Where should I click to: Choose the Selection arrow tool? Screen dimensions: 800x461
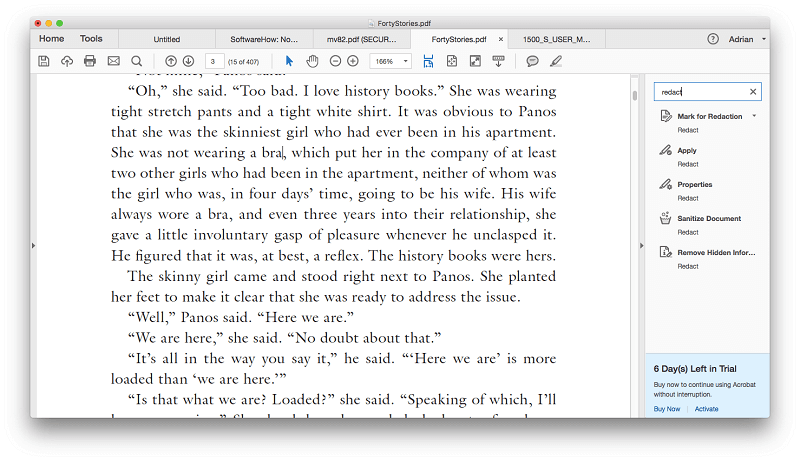point(289,61)
